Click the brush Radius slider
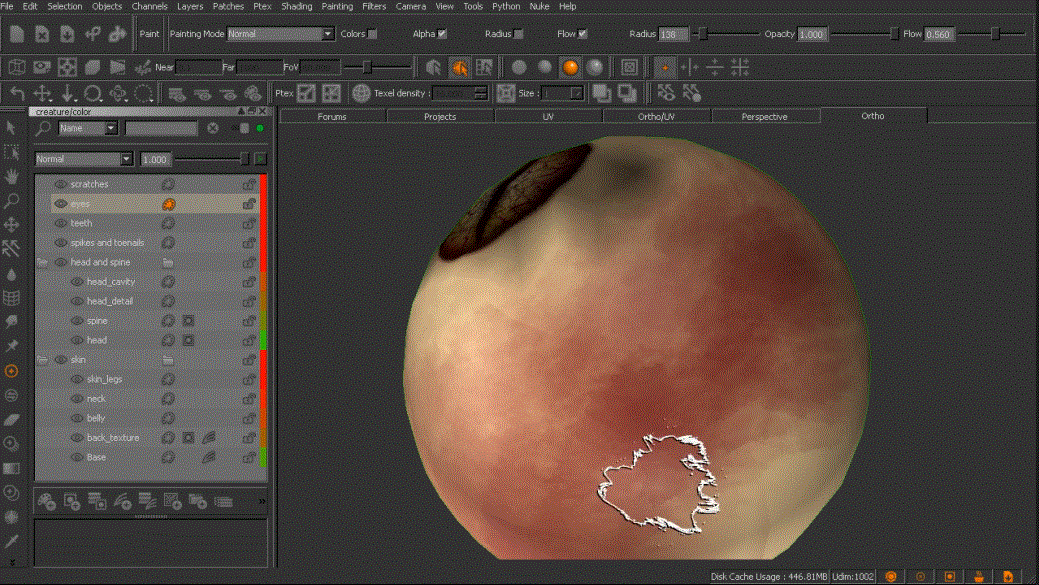1039x585 pixels. (x=726, y=34)
